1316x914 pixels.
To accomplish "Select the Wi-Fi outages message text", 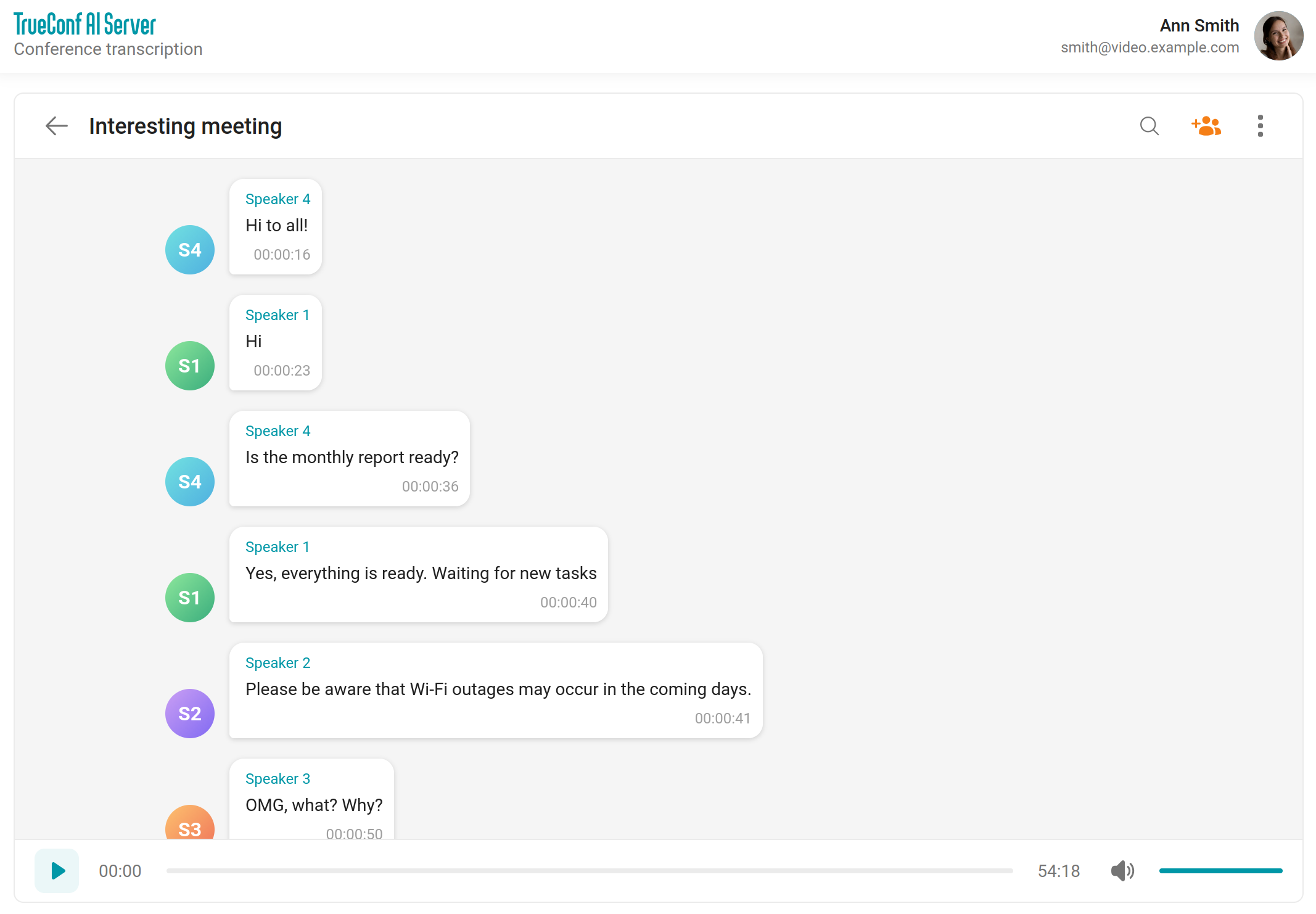I will tap(498, 690).
